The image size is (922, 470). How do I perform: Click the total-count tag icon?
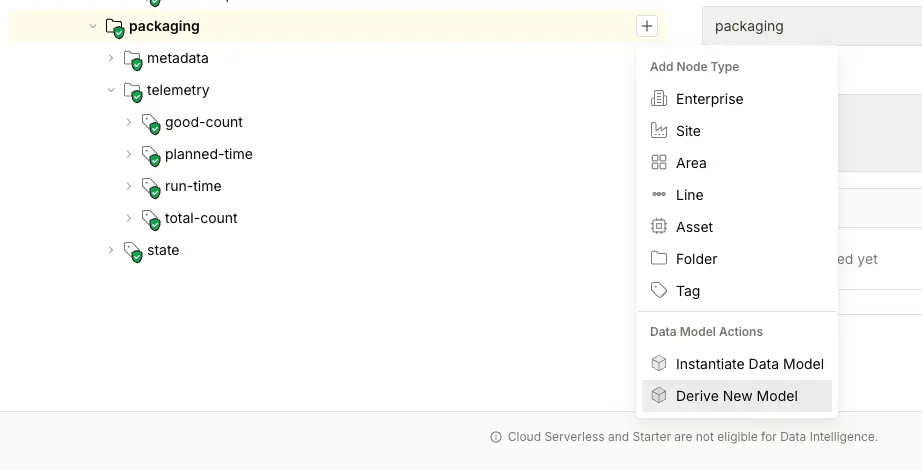pos(151,219)
